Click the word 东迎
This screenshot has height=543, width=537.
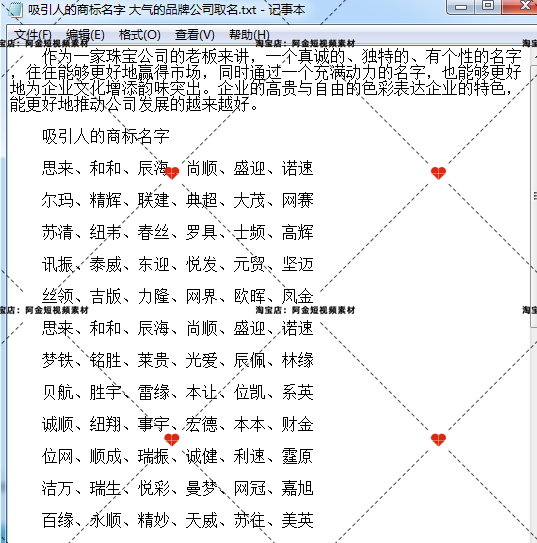point(153,264)
